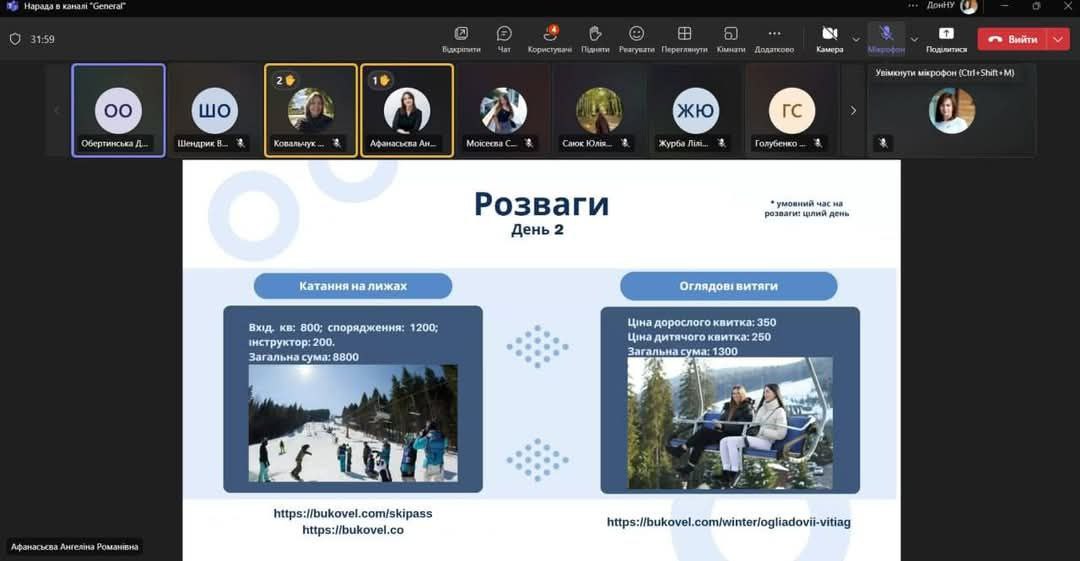Open the https://bukovel.co link

(x=353, y=530)
